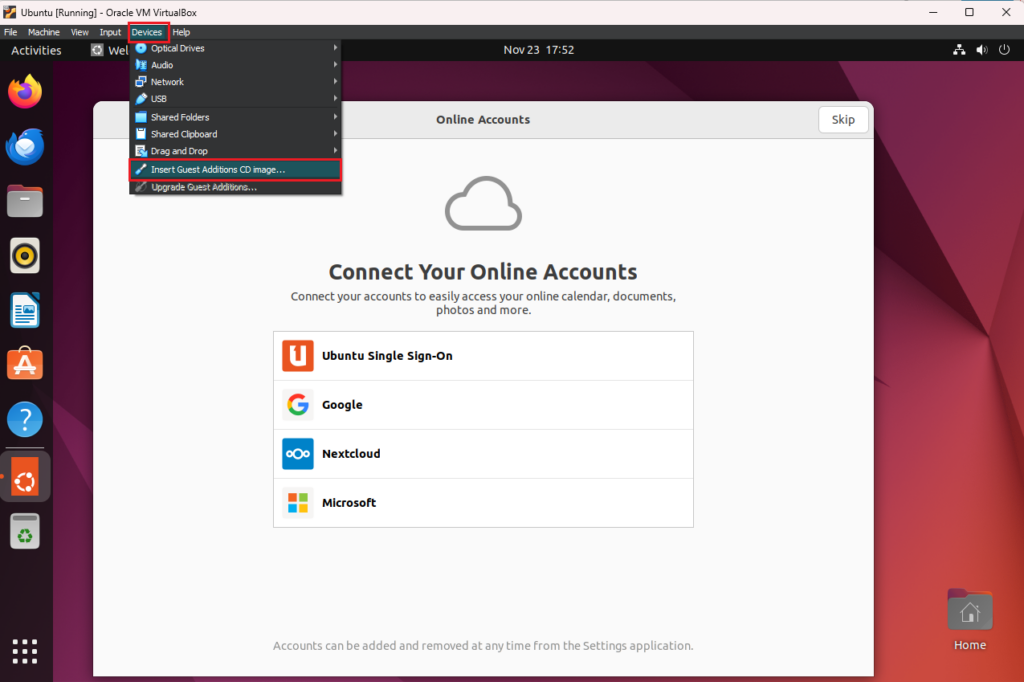Choose Ubuntu Single Sign-On account option
Screen dimensions: 1024x682
(297, 355)
